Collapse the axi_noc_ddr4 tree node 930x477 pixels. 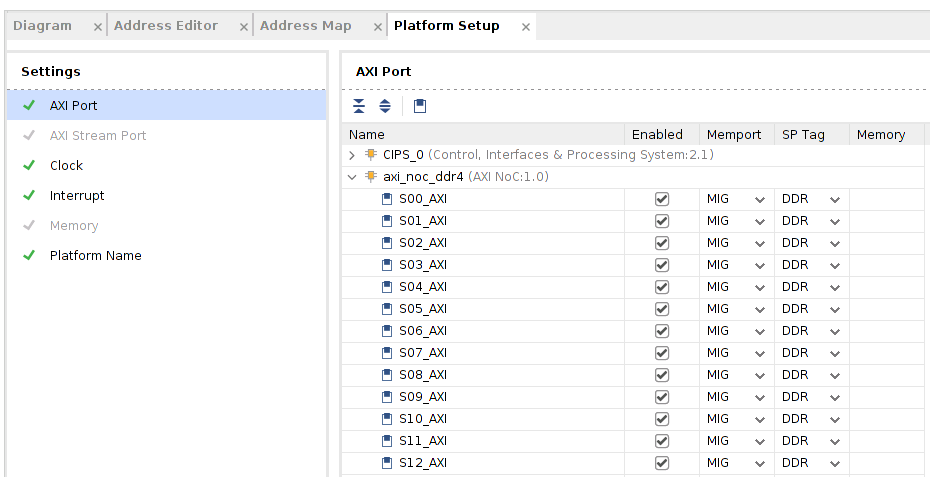[x=352, y=177]
